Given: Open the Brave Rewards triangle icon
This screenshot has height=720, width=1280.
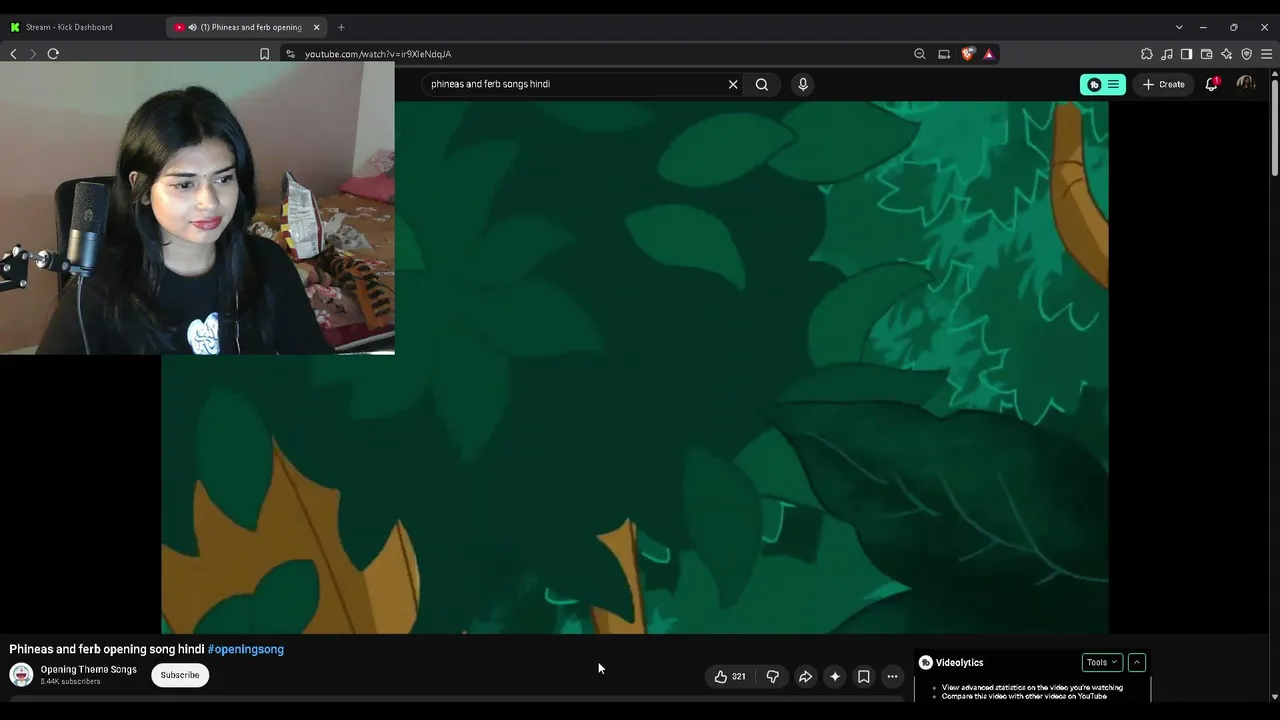Looking at the screenshot, I should [989, 54].
